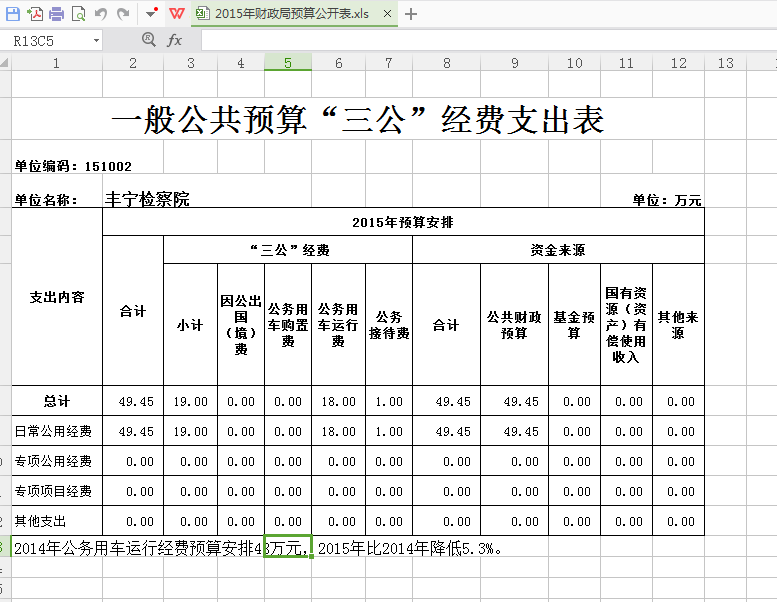Click the 单位: 万元 cell
The image size is (777, 602).
pyautogui.click(x=666, y=200)
